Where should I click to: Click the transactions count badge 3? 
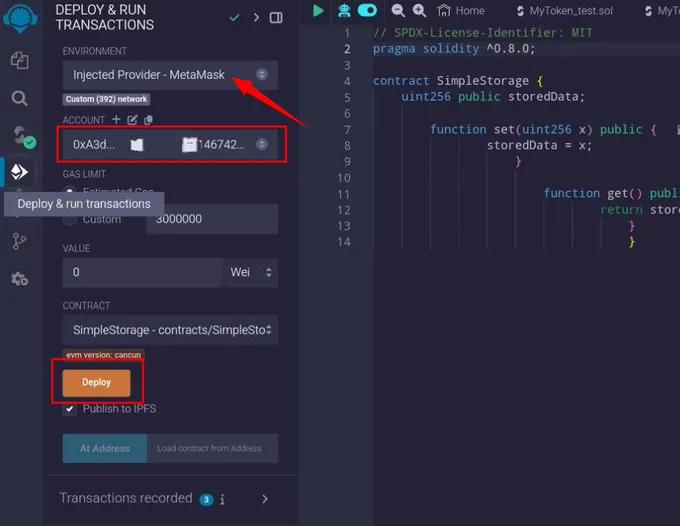coord(206,500)
